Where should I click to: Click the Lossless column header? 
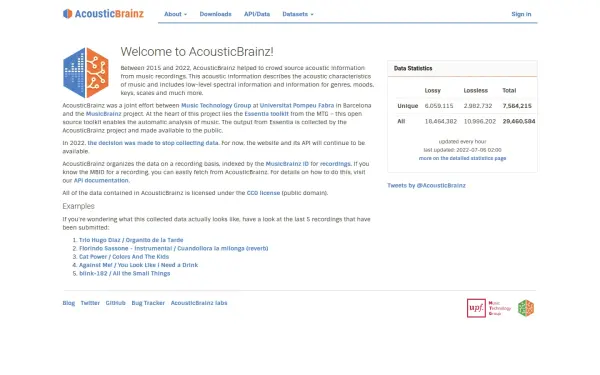[476, 91]
